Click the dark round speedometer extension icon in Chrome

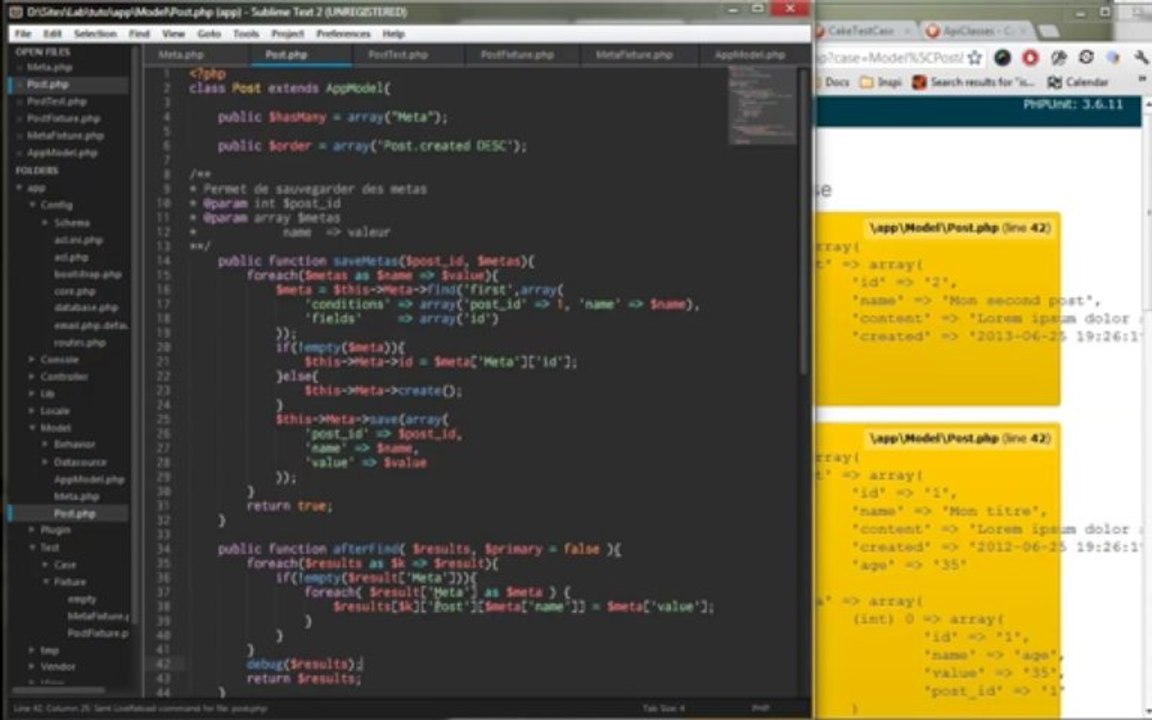click(x=1002, y=57)
